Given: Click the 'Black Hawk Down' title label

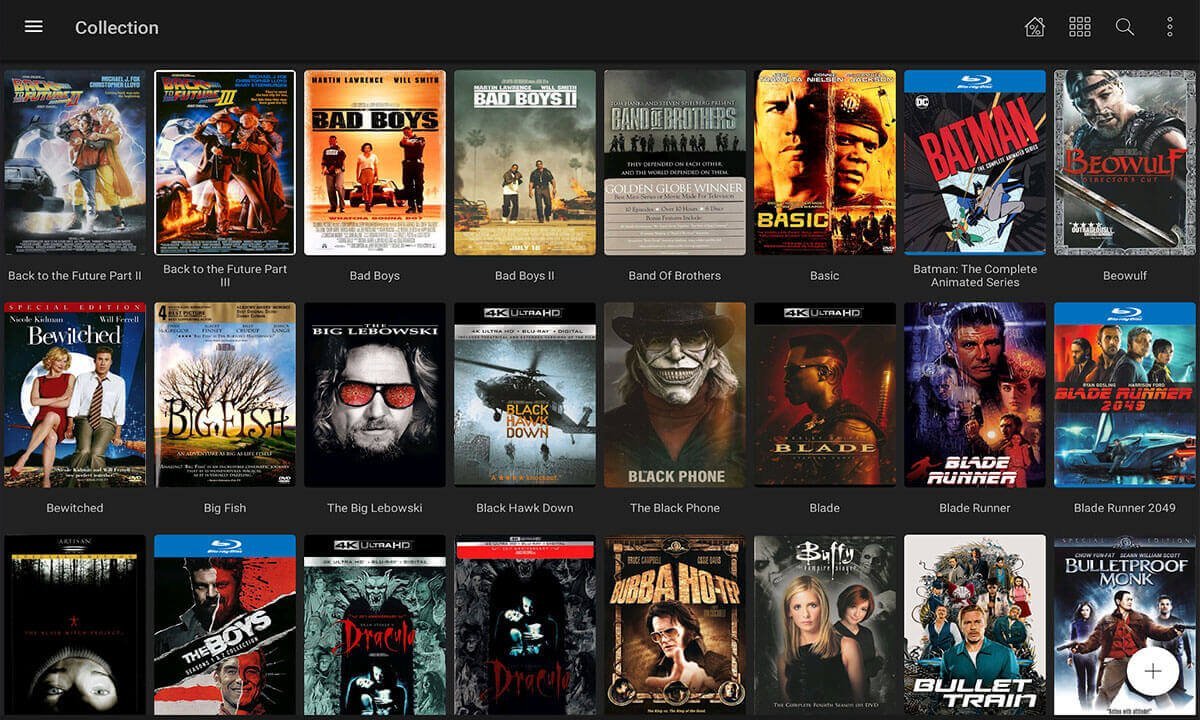Looking at the screenshot, I should pyautogui.click(x=525, y=508).
